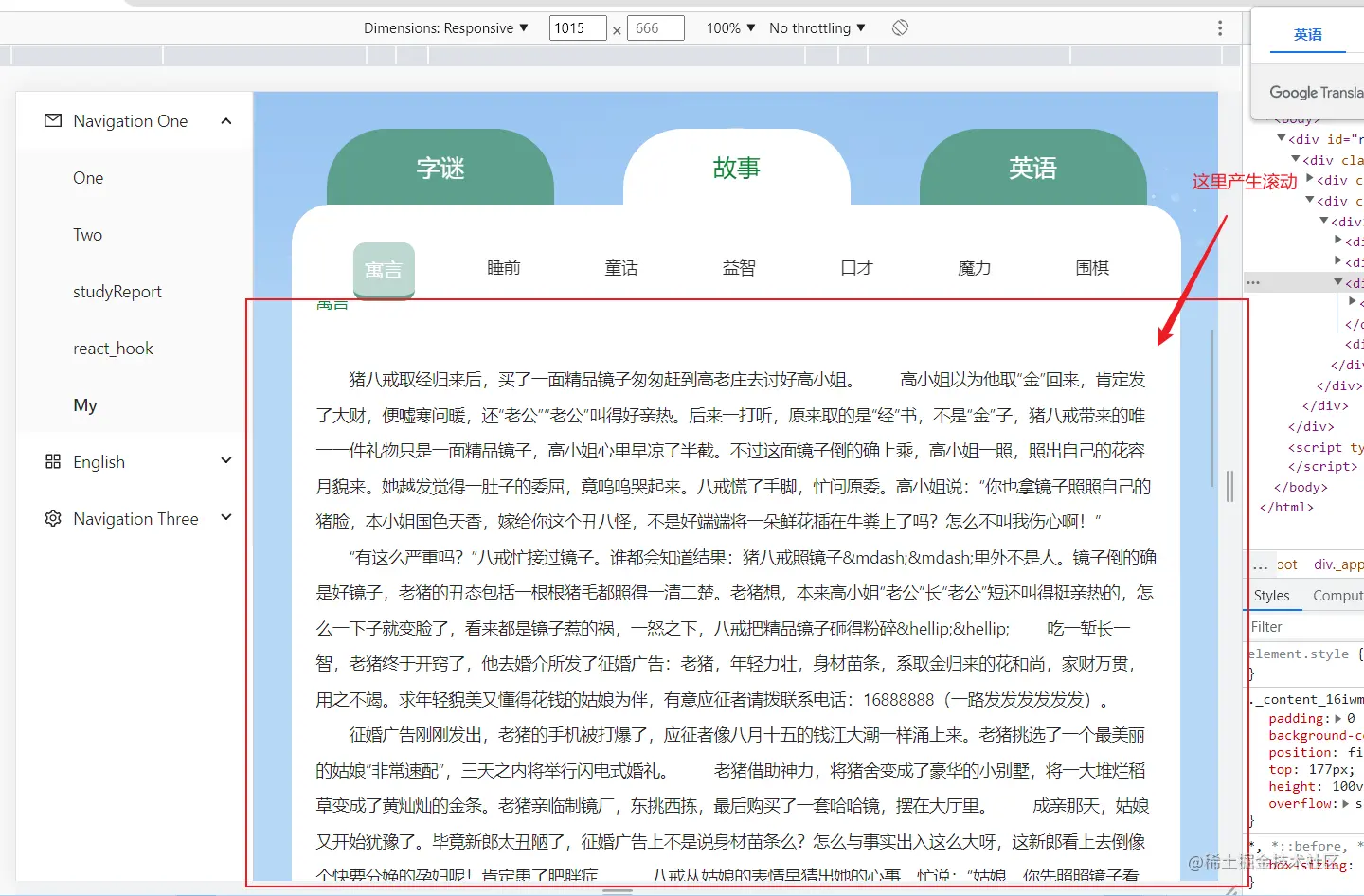Select the 围棋 category
This screenshot has width=1364, height=896.
tap(1092, 268)
